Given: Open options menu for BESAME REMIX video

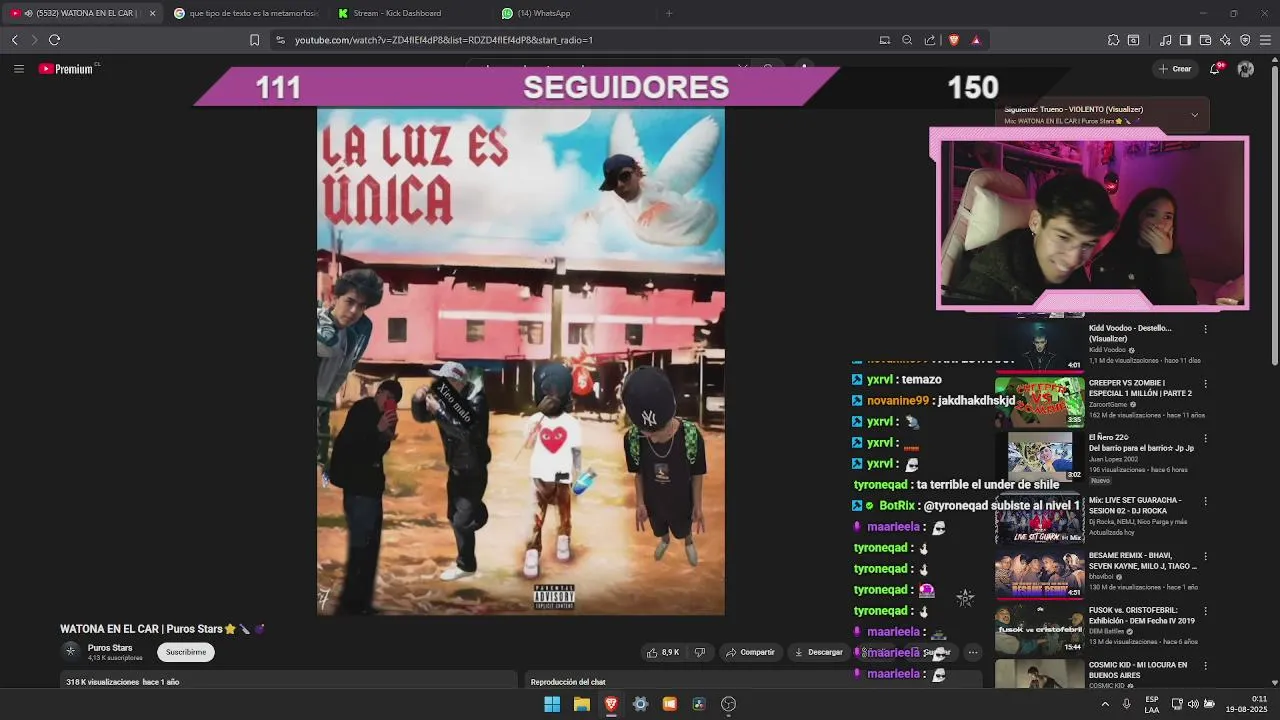Looking at the screenshot, I should (x=1205, y=556).
